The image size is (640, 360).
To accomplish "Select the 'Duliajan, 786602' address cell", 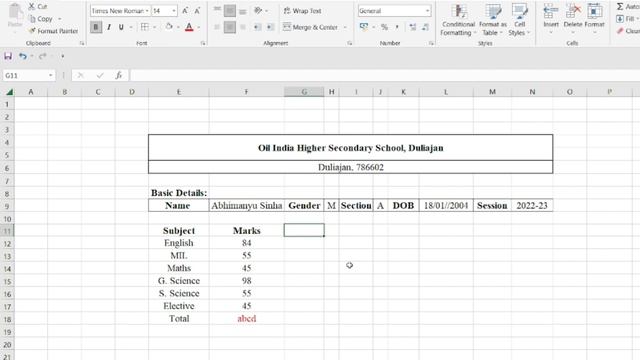I will (x=351, y=167).
